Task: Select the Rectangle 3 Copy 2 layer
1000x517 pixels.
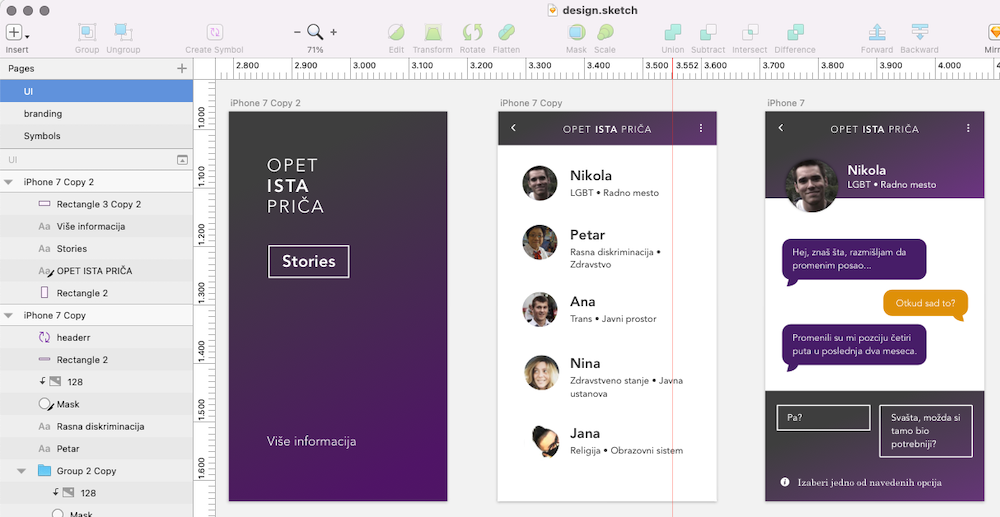Action: 96,204
